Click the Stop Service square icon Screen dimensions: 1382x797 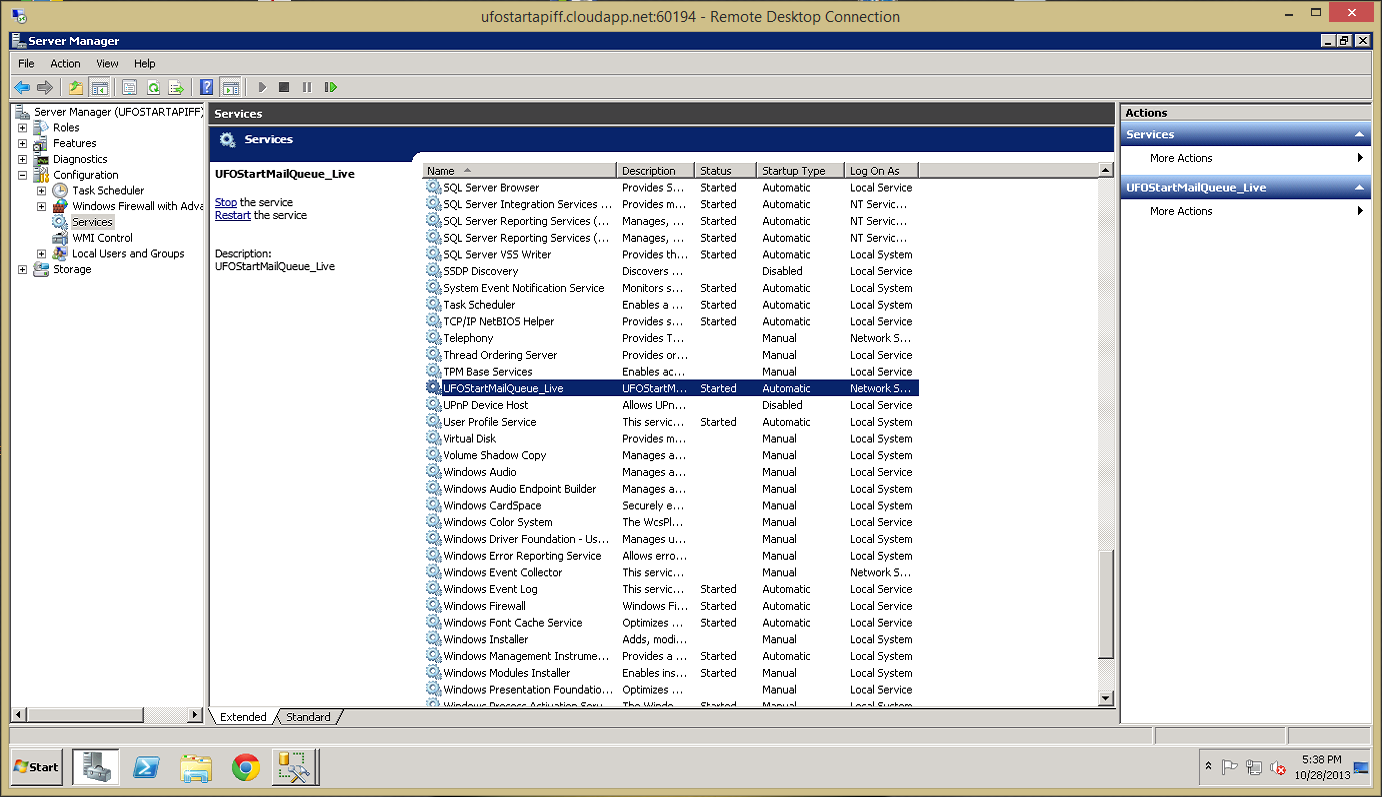click(284, 87)
